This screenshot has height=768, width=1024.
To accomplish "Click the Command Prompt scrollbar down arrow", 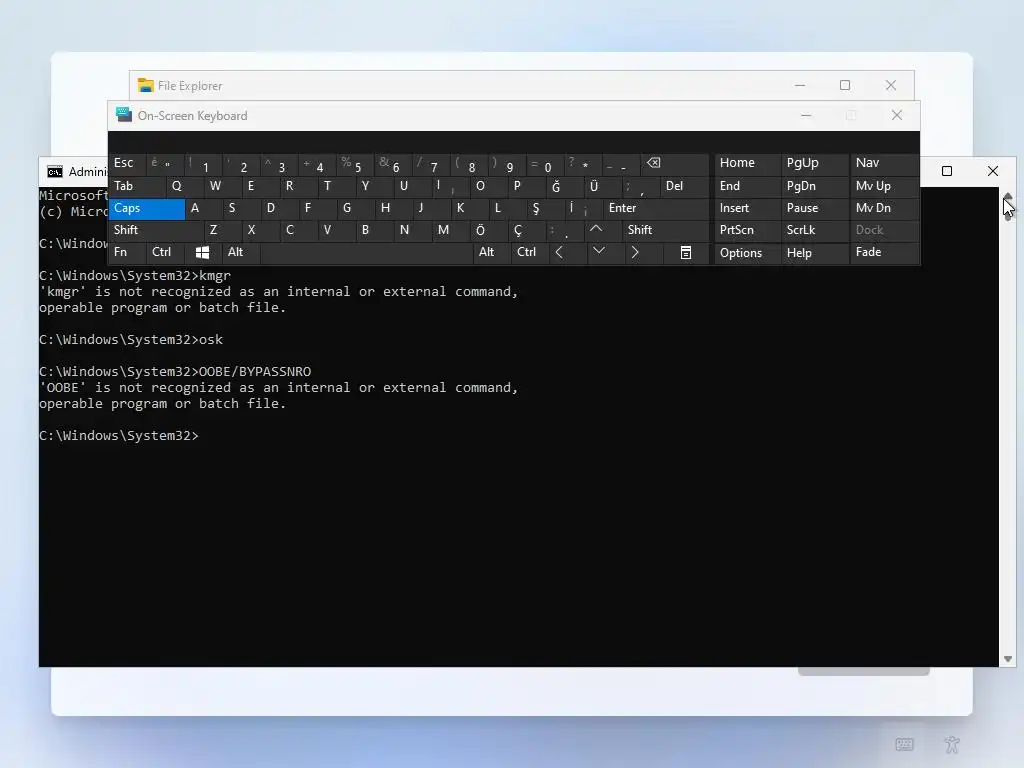I will click(1008, 659).
